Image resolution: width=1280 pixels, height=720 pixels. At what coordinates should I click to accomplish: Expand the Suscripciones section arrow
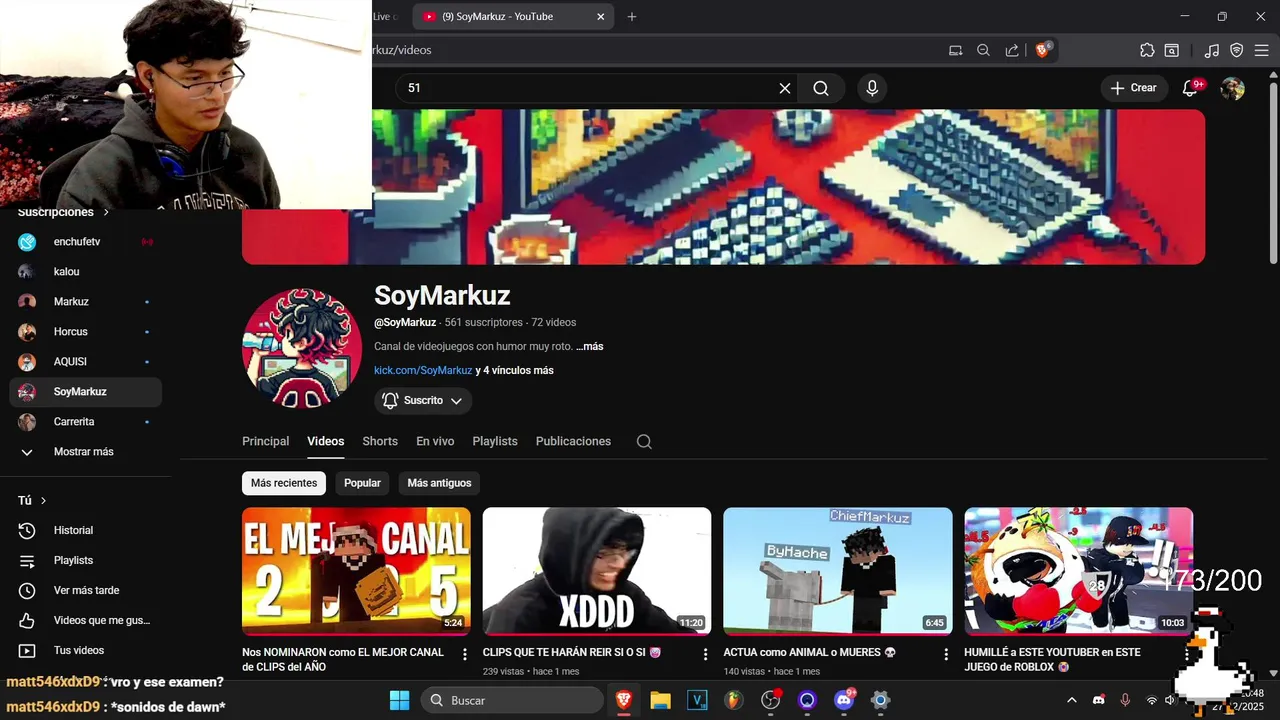pyautogui.click(x=106, y=212)
